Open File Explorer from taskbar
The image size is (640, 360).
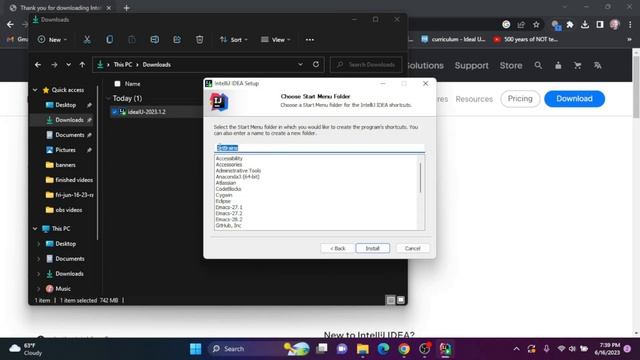coord(362,349)
